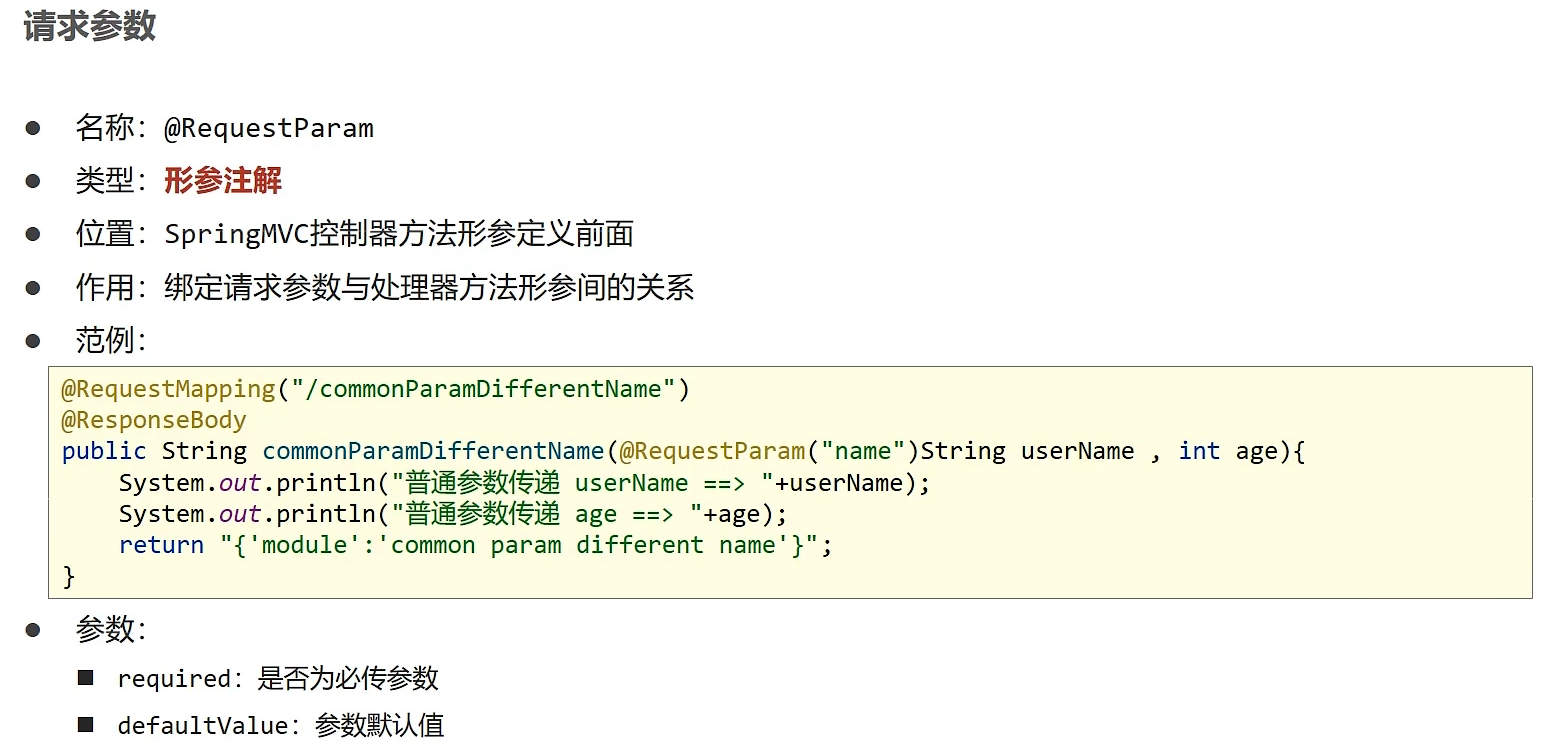The height and width of the screenshot is (750, 1542).
Task: Click the square bullet beside required
Action: 86,678
